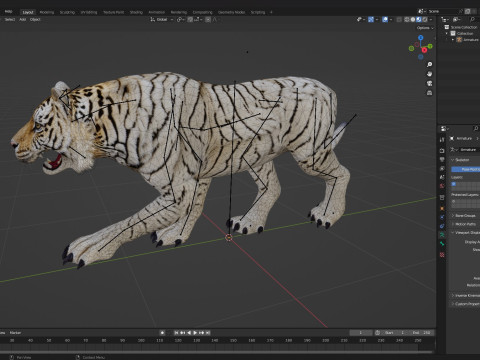The height and width of the screenshot is (360, 480).
Task: Open the Geometry Nodes workspace tab
Action: pos(231,12)
